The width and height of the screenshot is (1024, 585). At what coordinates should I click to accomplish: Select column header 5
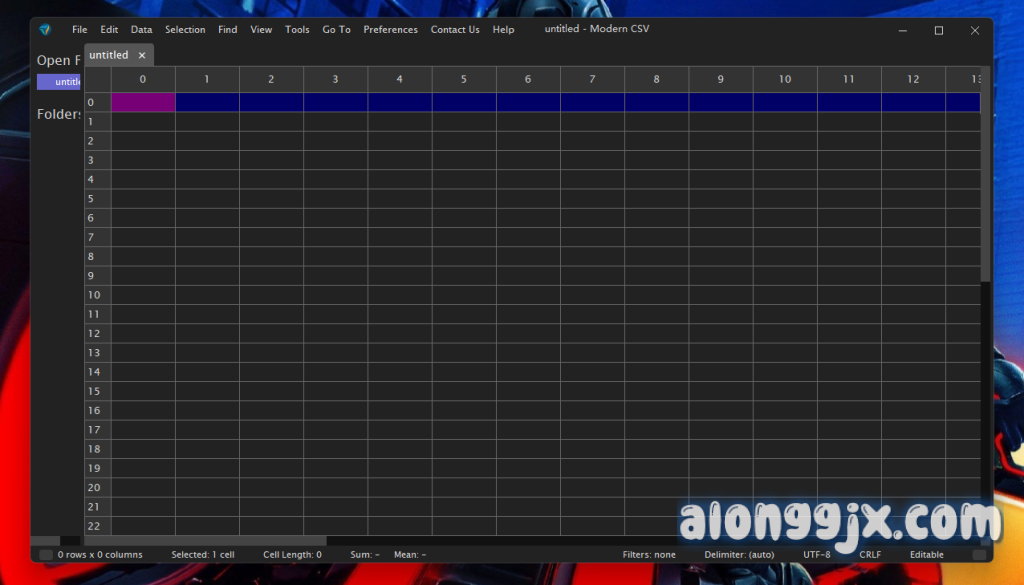point(464,79)
